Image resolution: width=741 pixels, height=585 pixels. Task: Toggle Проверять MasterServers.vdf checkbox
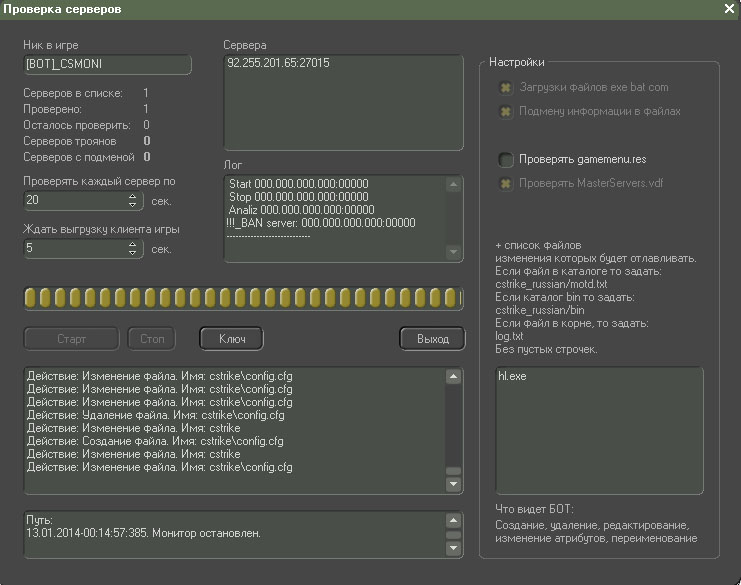506,183
